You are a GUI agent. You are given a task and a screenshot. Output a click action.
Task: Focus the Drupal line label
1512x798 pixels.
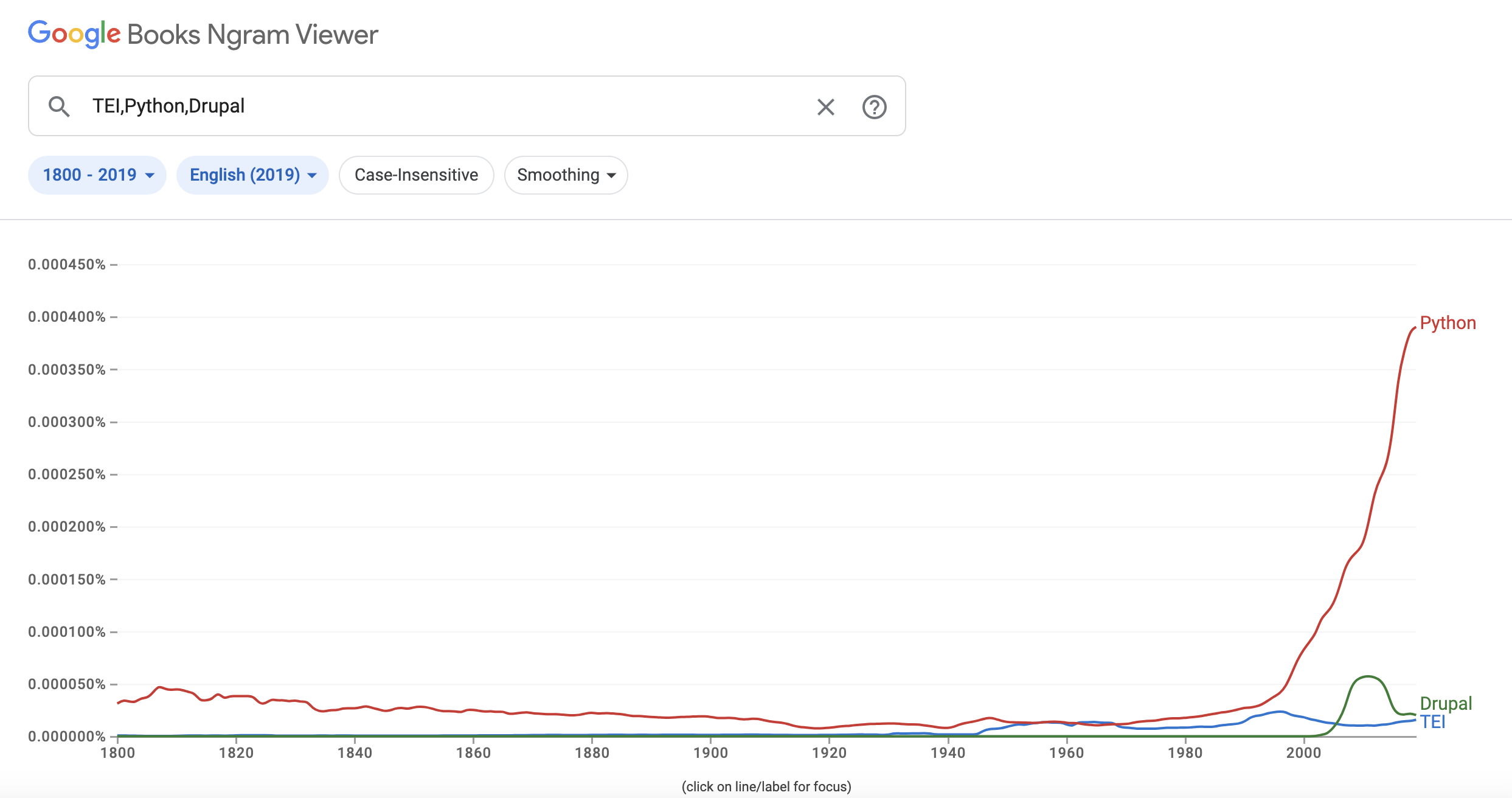1446,704
